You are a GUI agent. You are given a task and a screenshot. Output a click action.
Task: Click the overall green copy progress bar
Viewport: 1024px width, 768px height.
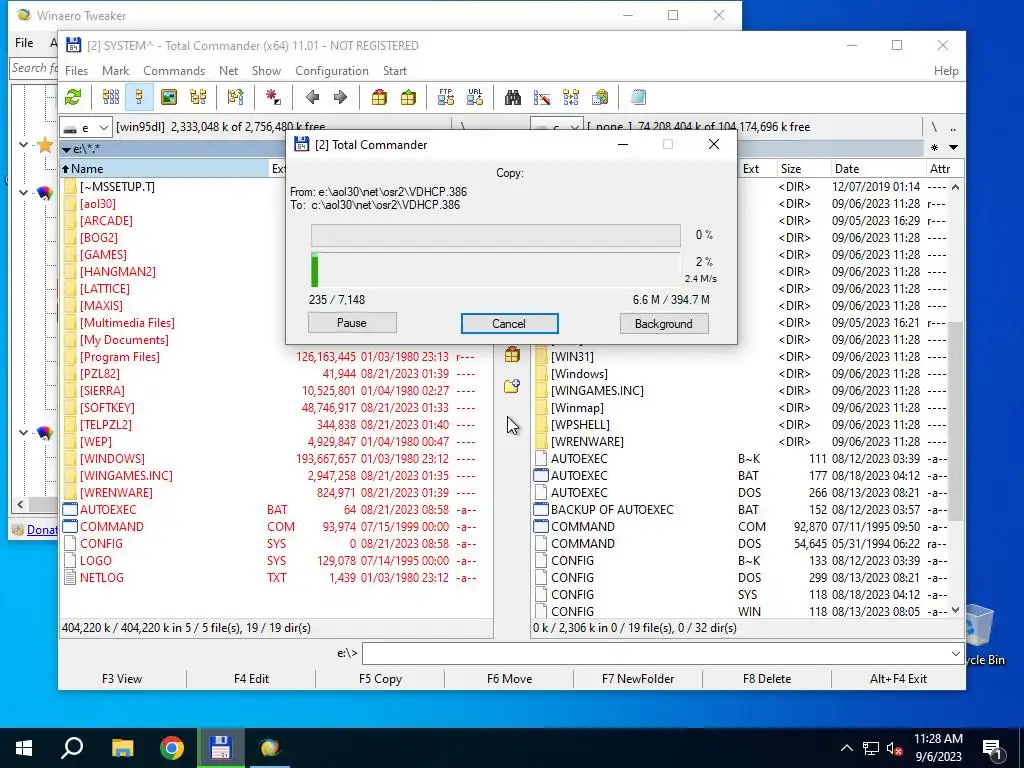tap(496, 270)
